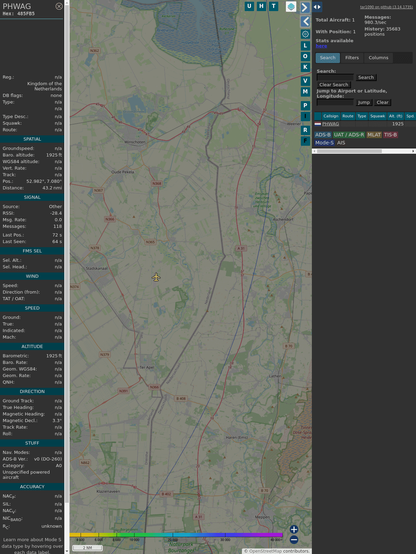Switch to the Filters tab
Screen dimensions: 416x554
[x=352, y=58]
